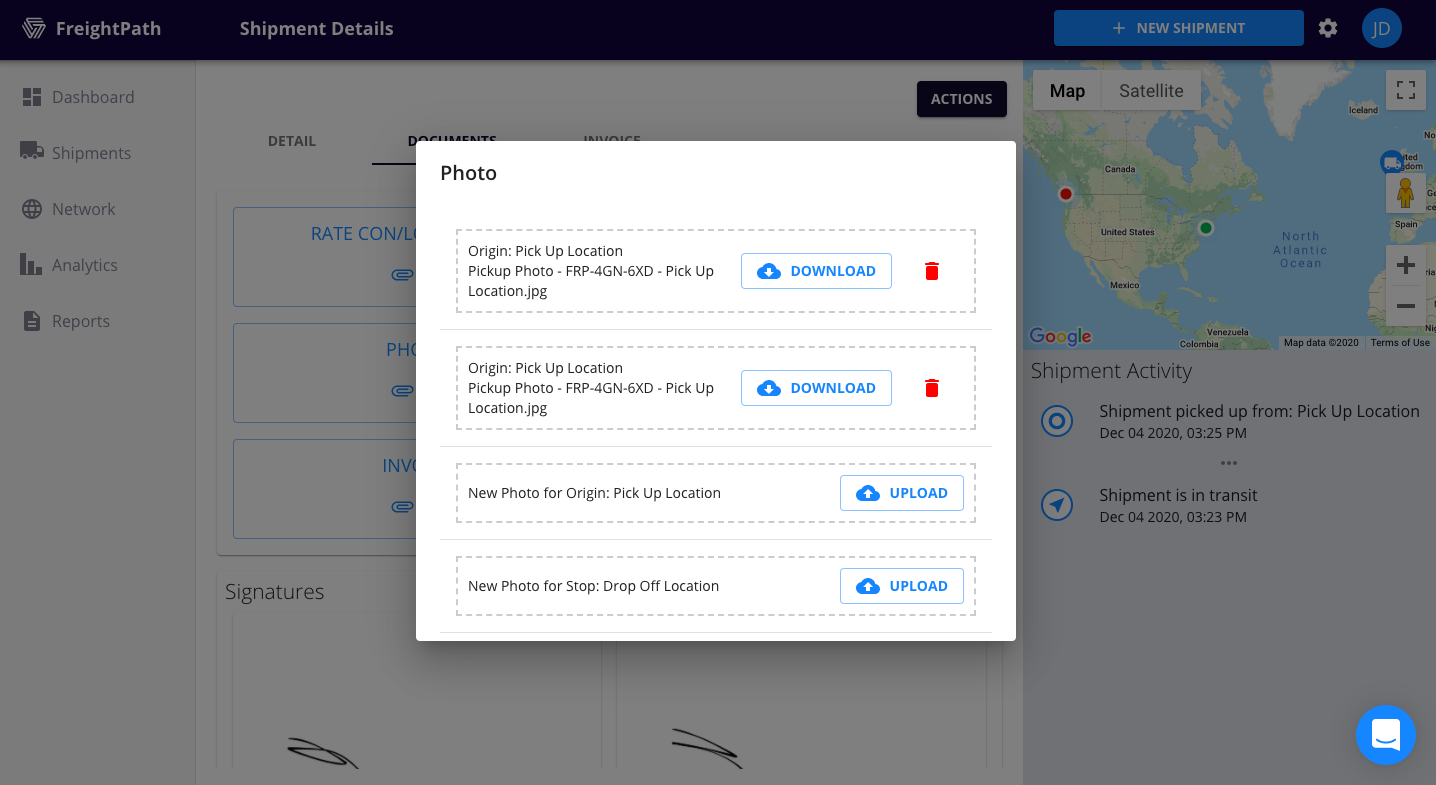The height and width of the screenshot is (785, 1436).
Task: Switch map to Satellite view
Action: point(1151,90)
